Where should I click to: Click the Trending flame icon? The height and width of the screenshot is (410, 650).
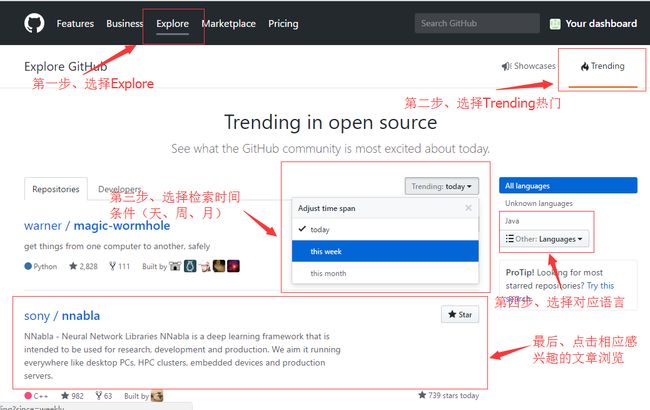coord(585,66)
